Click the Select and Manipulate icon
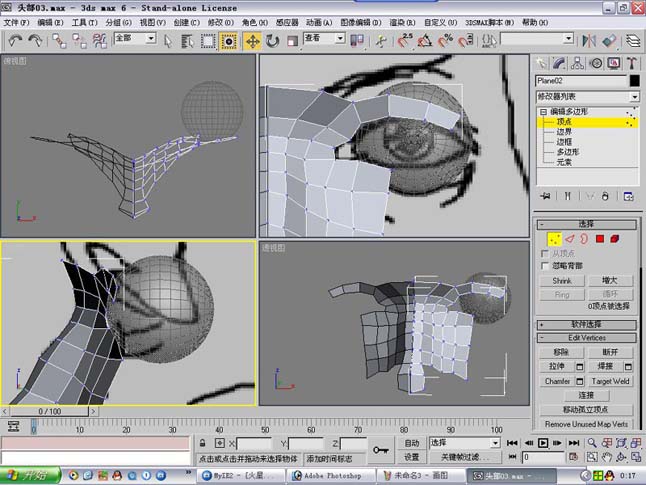This screenshot has height=485, width=646. pos(381,41)
